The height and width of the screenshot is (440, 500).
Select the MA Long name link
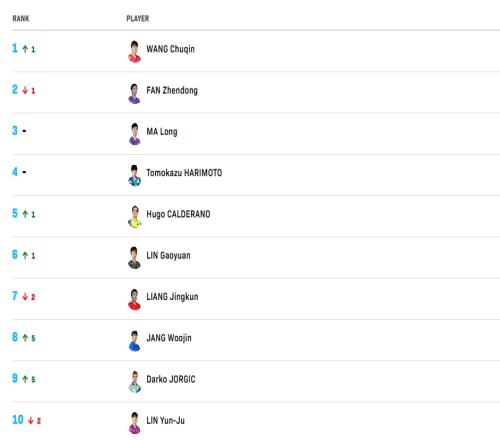[x=162, y=132]
